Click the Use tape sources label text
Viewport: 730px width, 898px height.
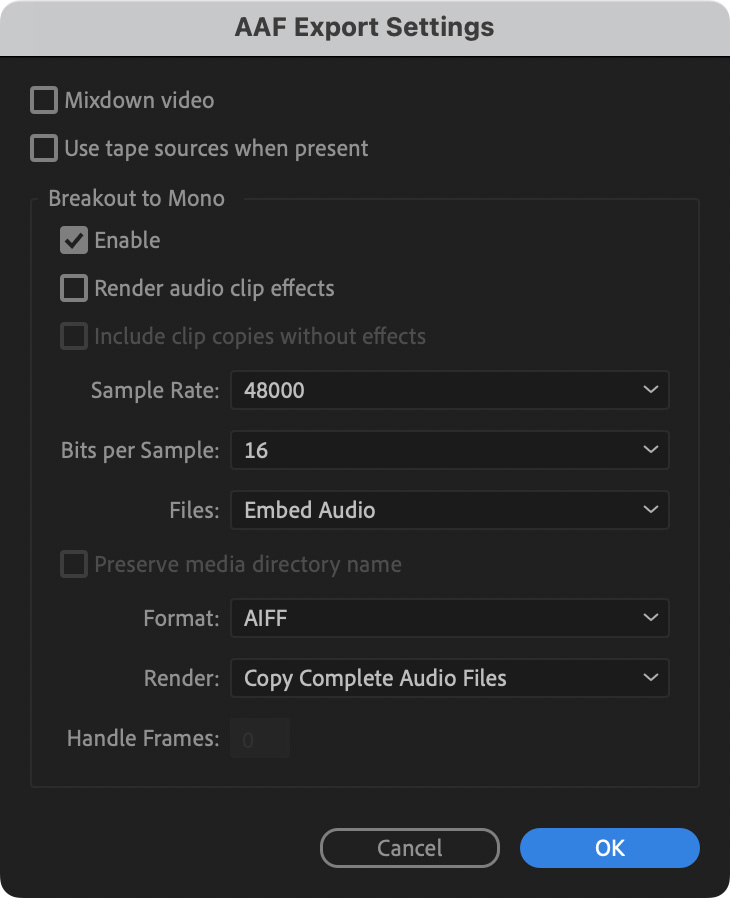tap(216, 148)
